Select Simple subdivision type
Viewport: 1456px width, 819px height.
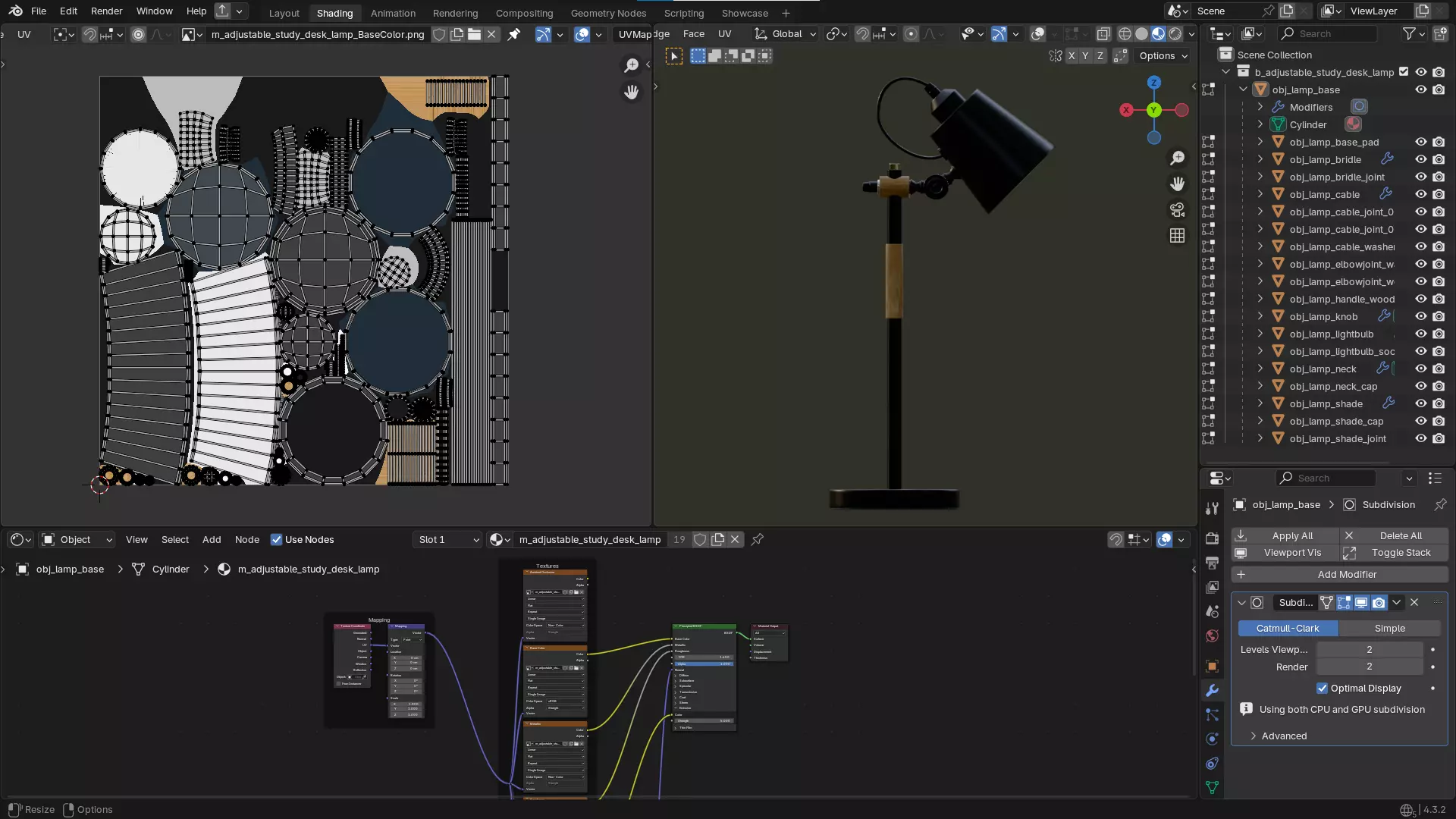(x=1389, y=629)
